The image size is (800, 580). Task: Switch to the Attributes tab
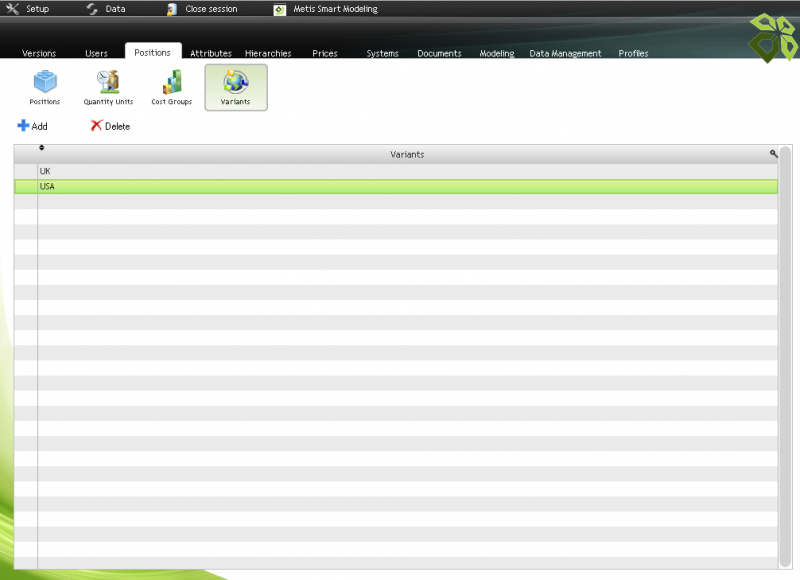pyautogui.click(x=211, y=53)
